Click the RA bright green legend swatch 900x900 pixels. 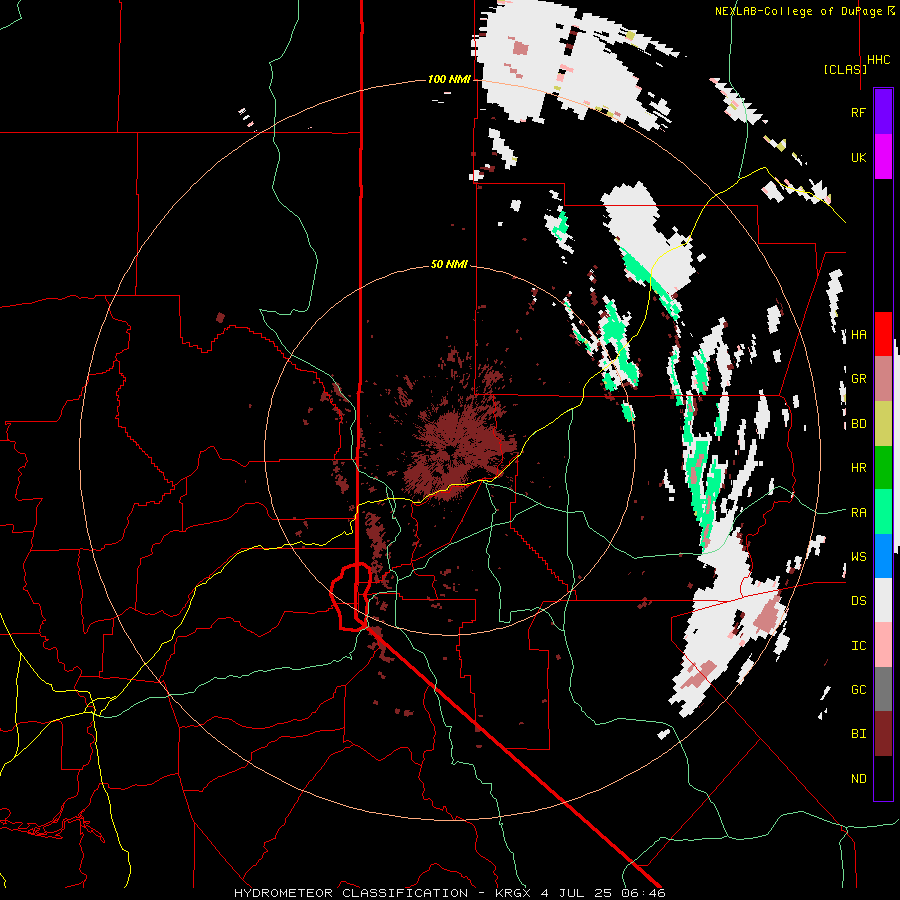tap(883, 512)
